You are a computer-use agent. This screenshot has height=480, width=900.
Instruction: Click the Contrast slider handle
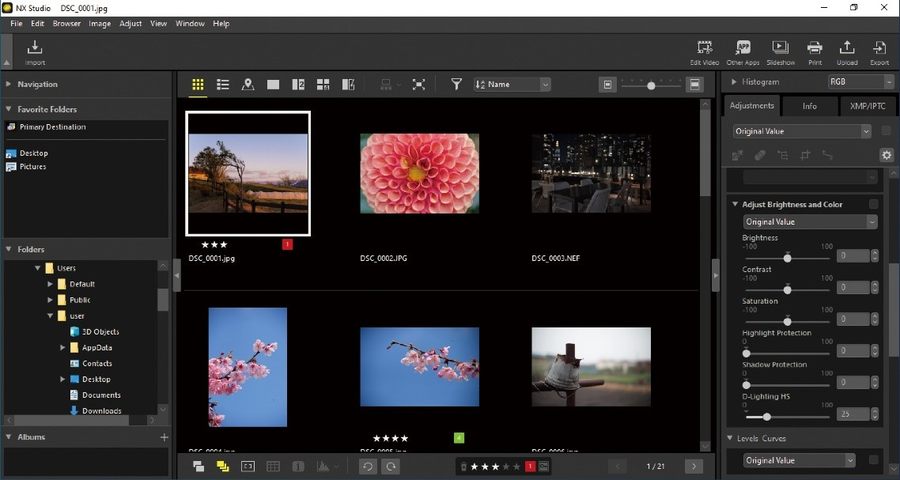(x=787, y=289)
